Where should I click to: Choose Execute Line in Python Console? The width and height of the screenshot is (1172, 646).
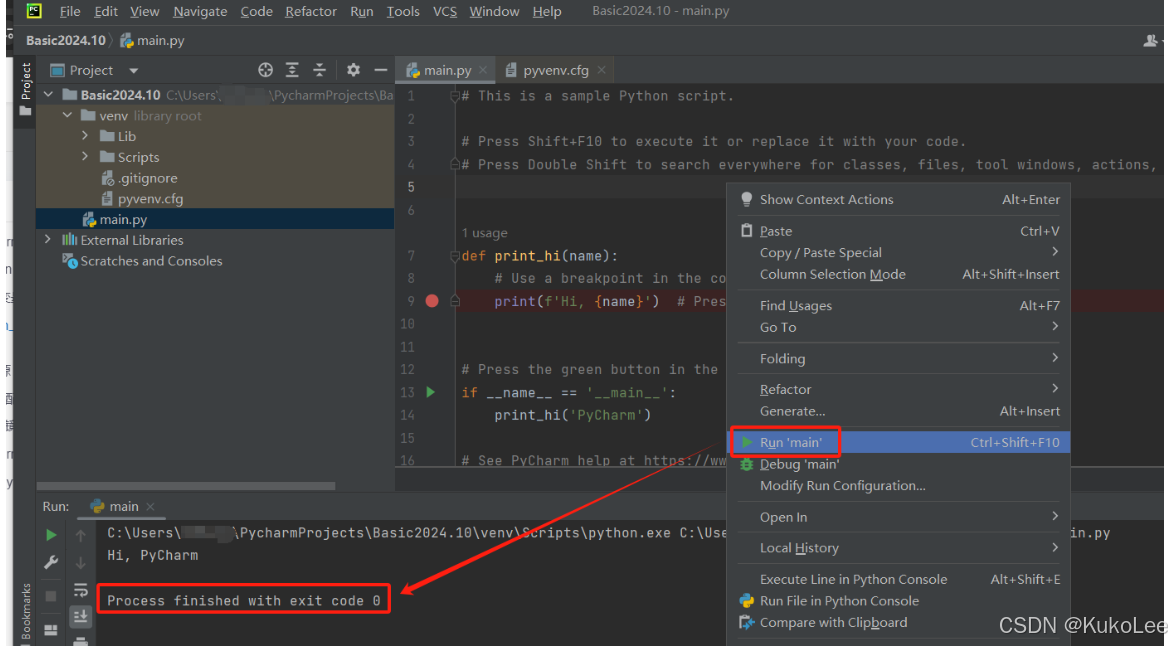click(x=898, y=579)
